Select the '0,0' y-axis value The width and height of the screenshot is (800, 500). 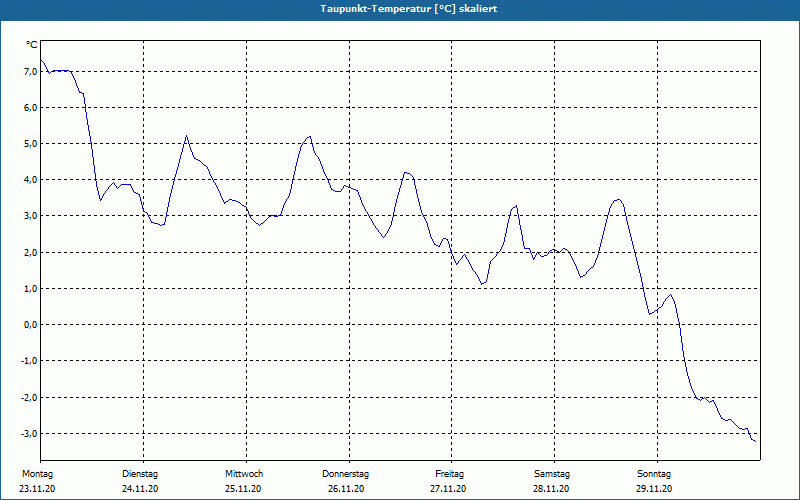[30, 324]
